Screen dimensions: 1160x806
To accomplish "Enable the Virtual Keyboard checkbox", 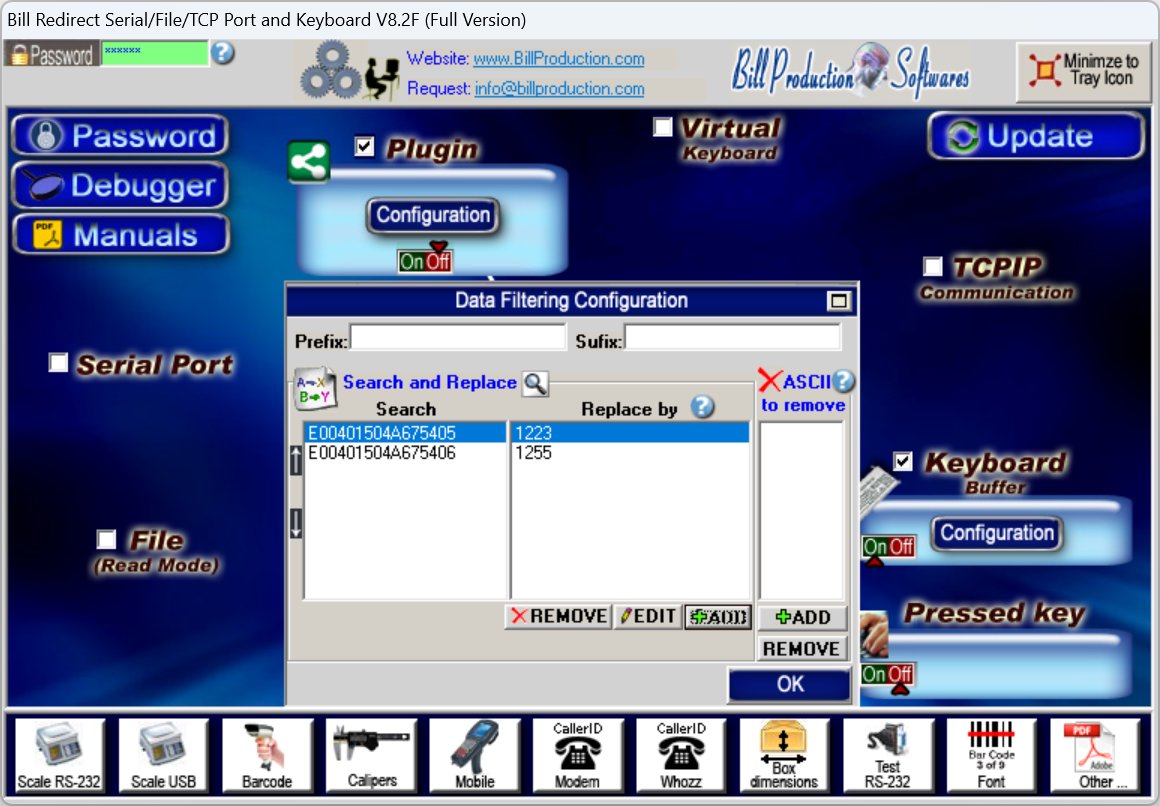I will coord(663,127).
